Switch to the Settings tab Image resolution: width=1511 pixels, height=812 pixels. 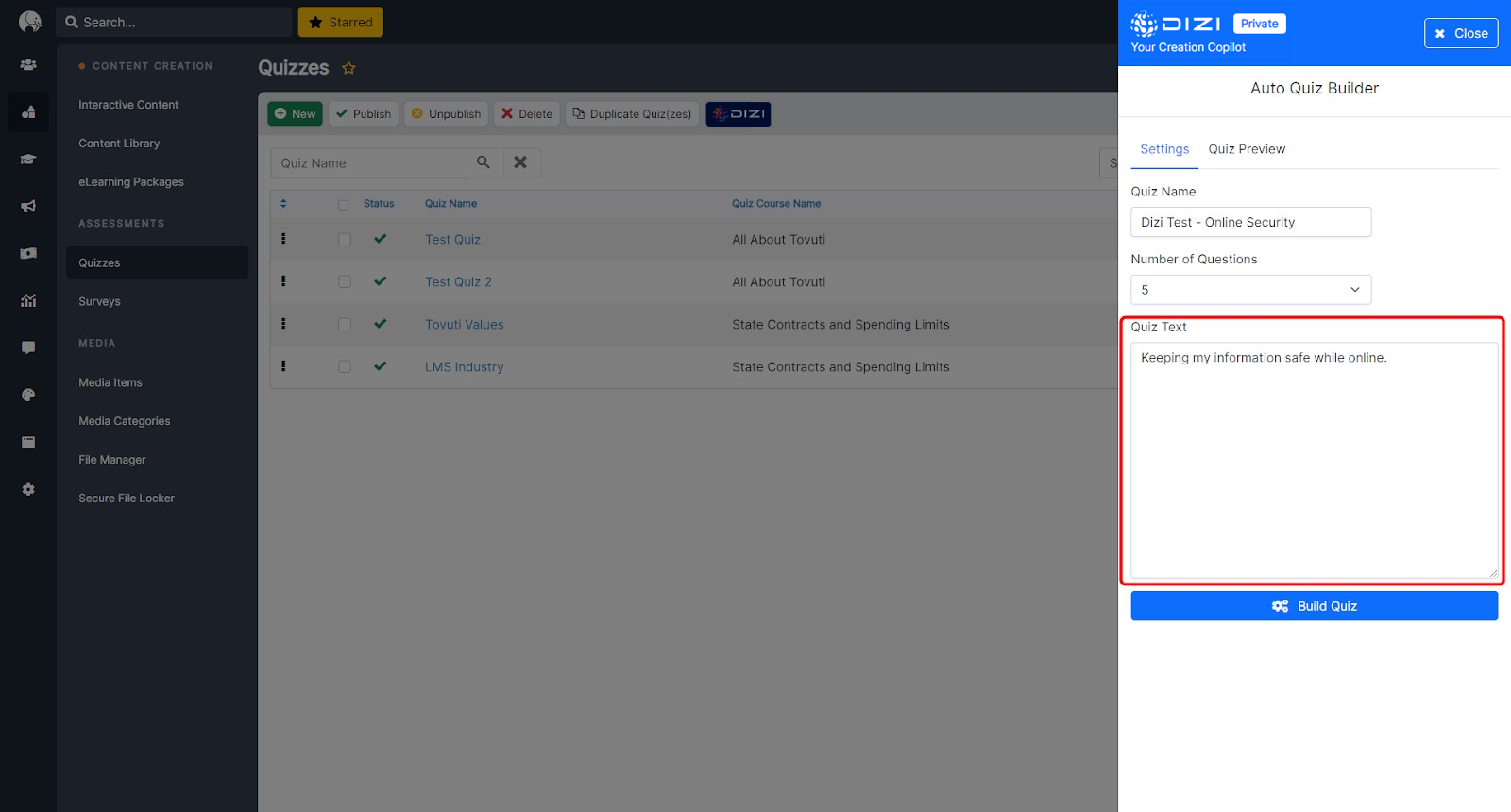coord(1164,149)
